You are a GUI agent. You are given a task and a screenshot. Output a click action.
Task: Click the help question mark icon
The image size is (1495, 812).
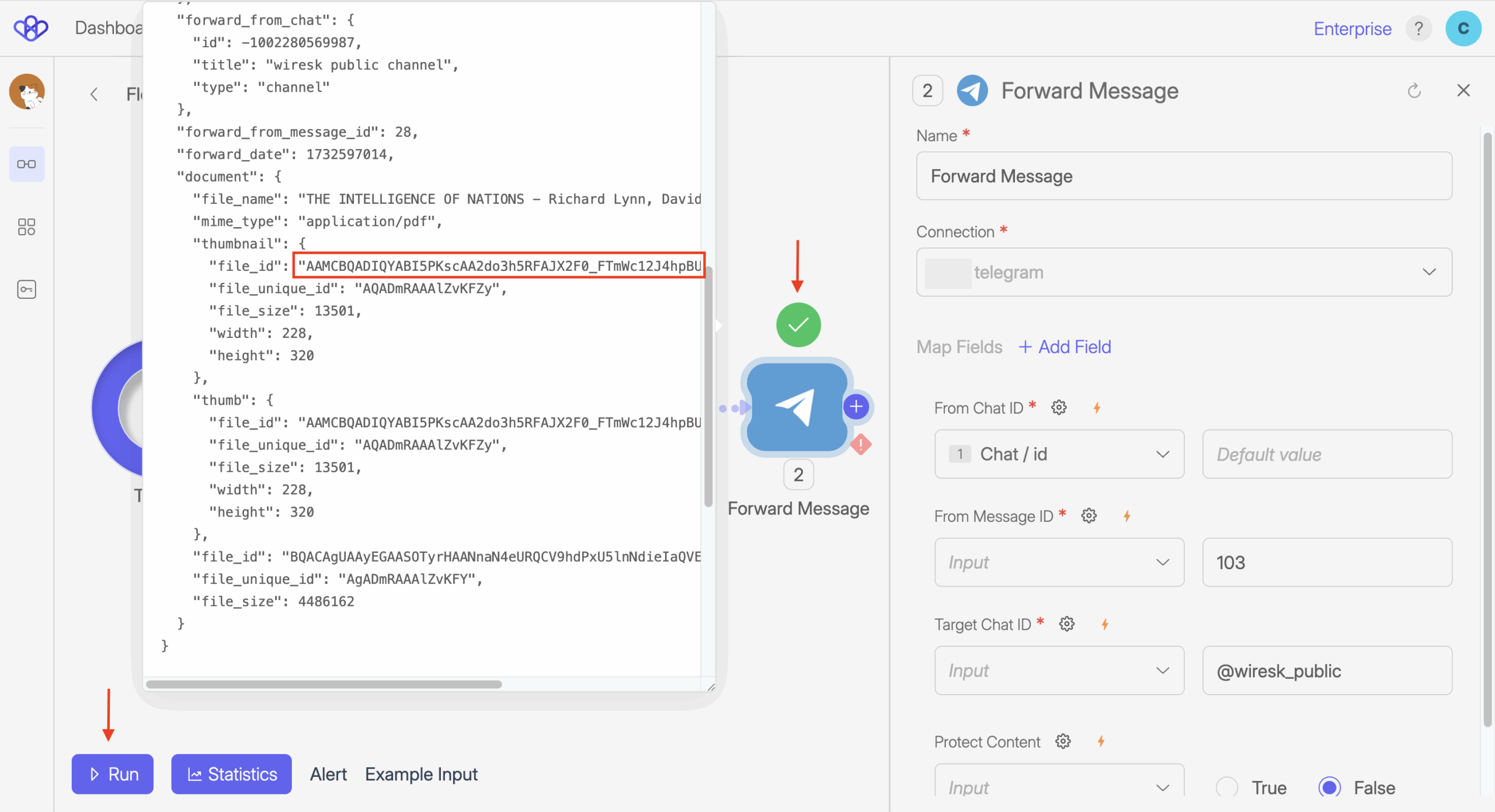1418,29
